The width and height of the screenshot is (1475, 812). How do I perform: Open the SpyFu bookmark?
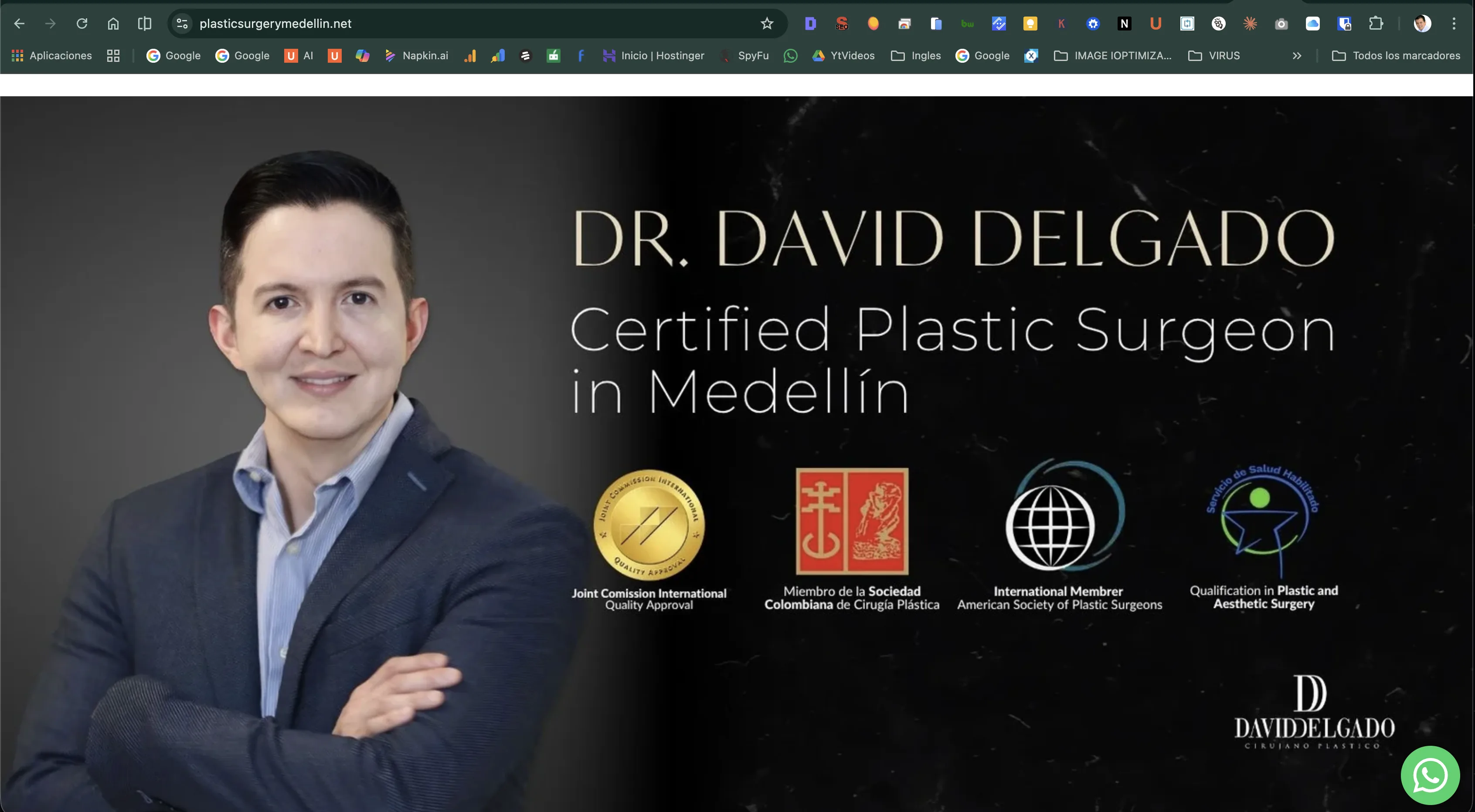click(x=744, y=55)
